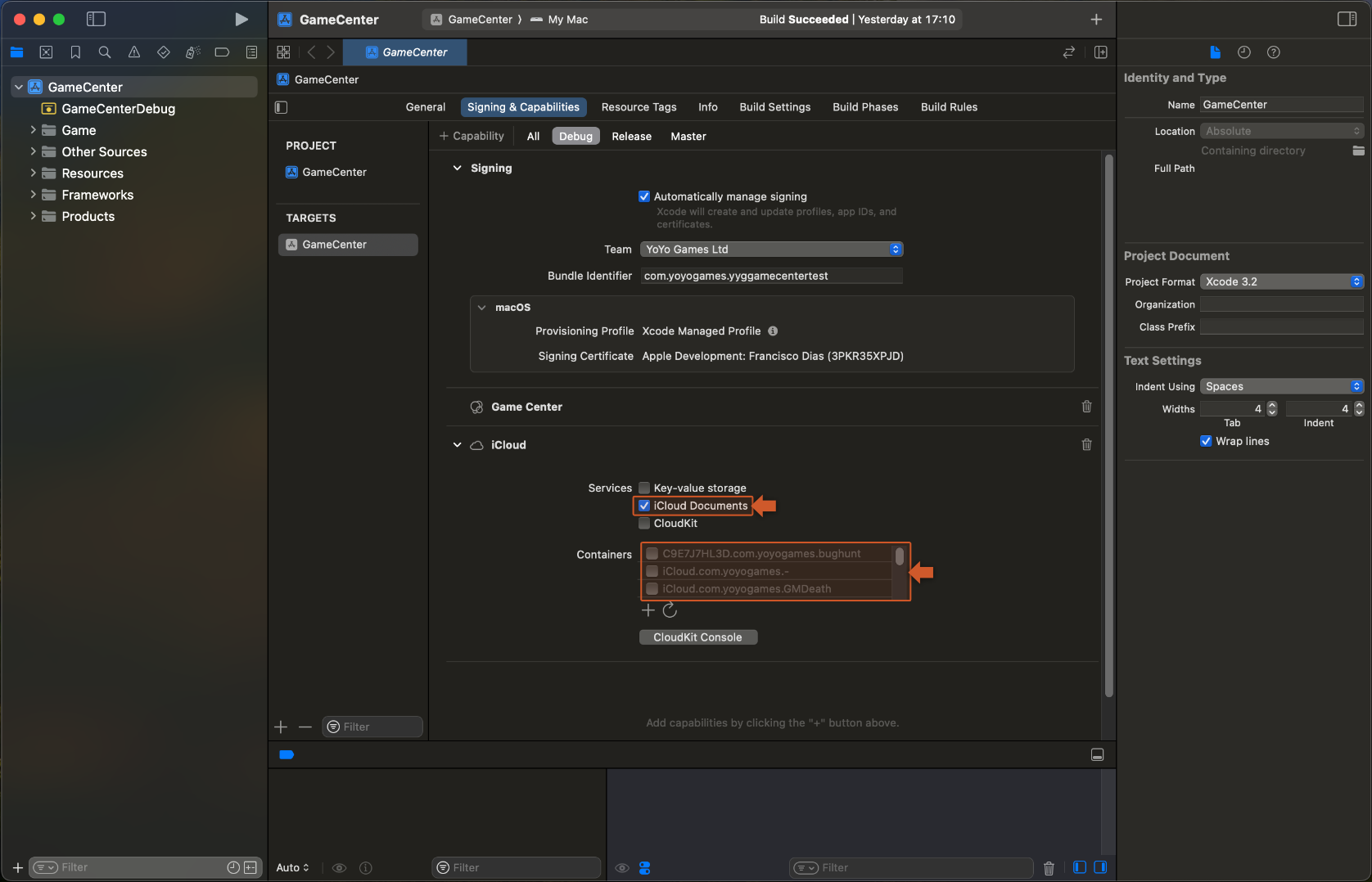Screen dimensions: 1372x882
Task: Open the Indent Using Spaces dropdown
Action: pyautogui.click(x=1282, y=386)
